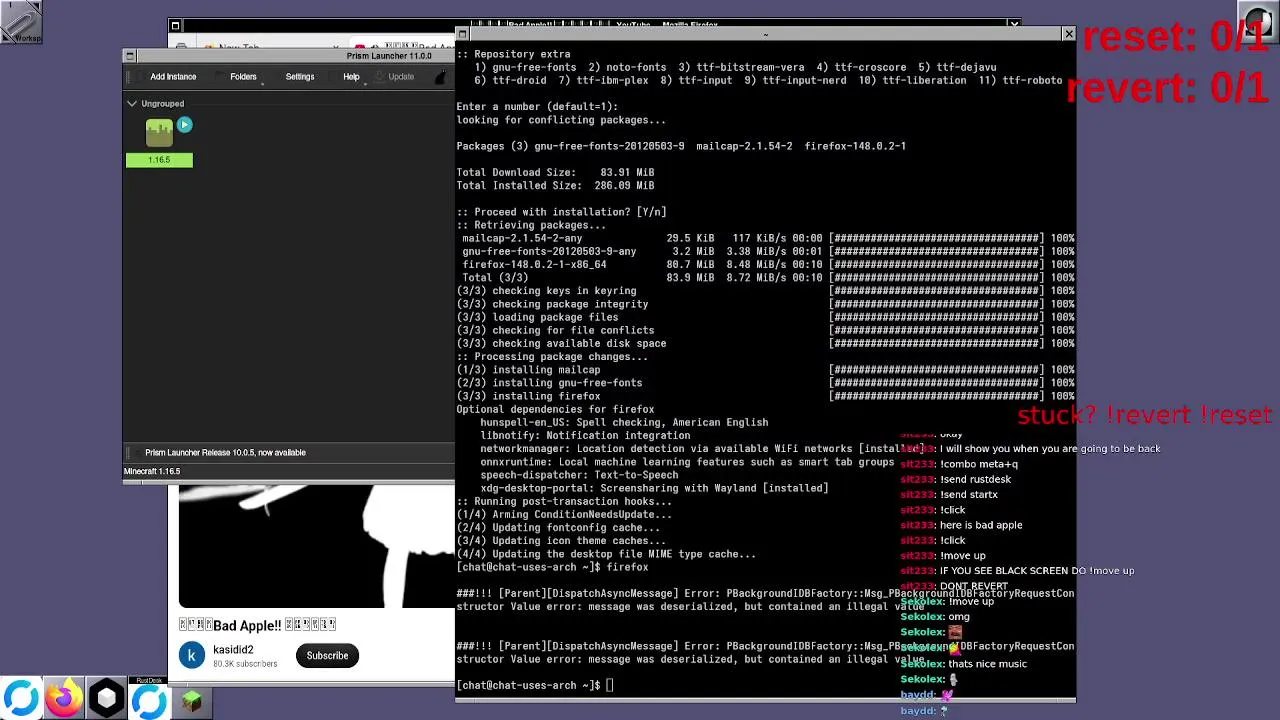
Task: Open the terminal window menu button
Action: pyautogui.click(x=462, y=35)
